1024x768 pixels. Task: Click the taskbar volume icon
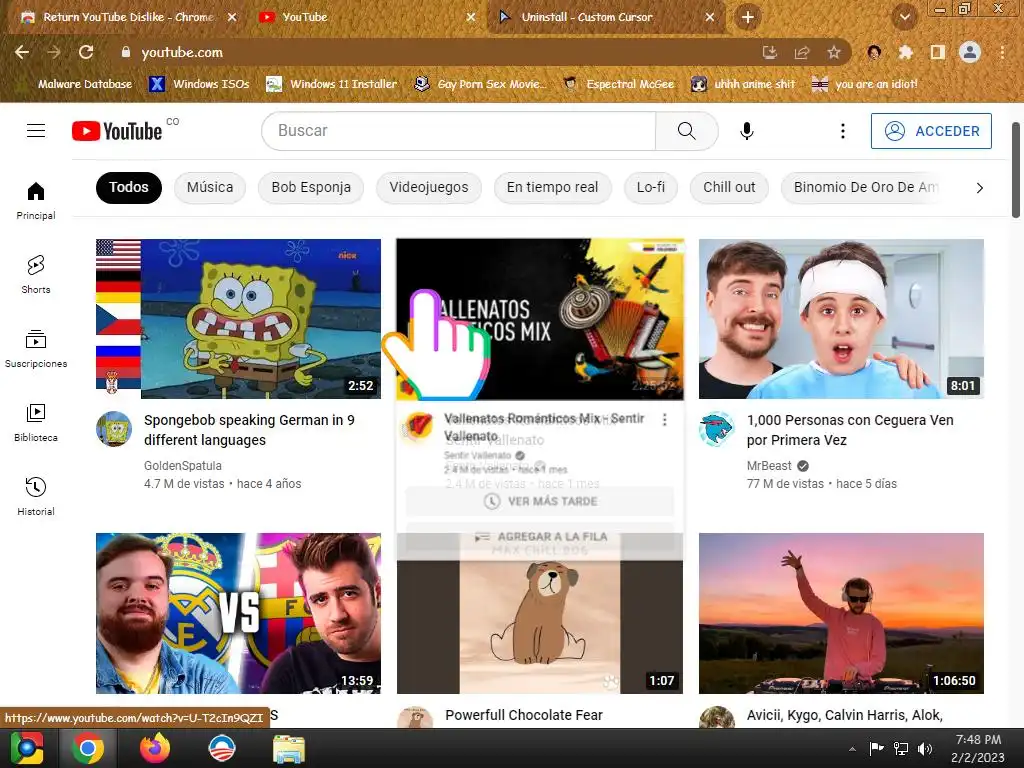pos(925,749)
